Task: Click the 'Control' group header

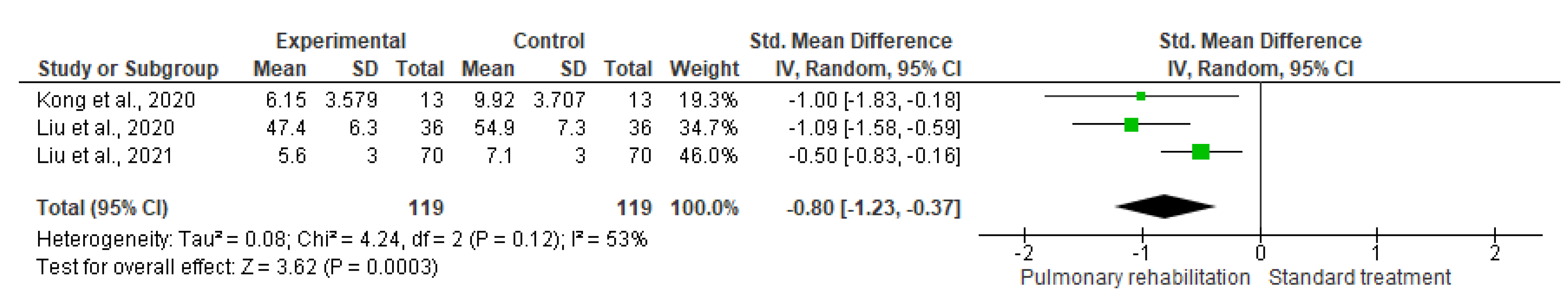Action: tap(549, 41)
